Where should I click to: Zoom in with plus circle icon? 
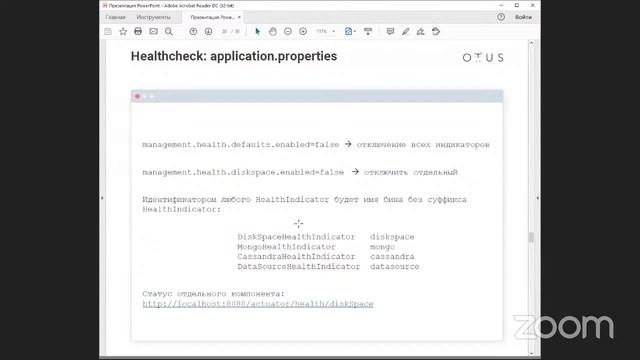(x=303, y=31)
